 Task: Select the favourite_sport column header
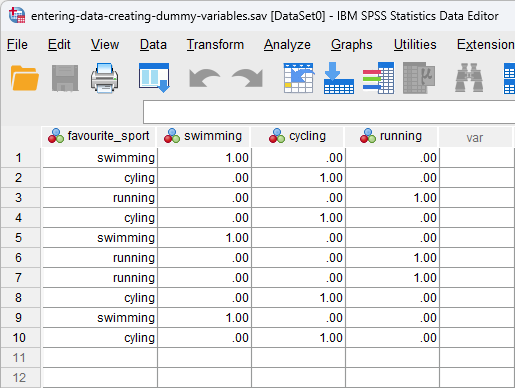(99, 137)
